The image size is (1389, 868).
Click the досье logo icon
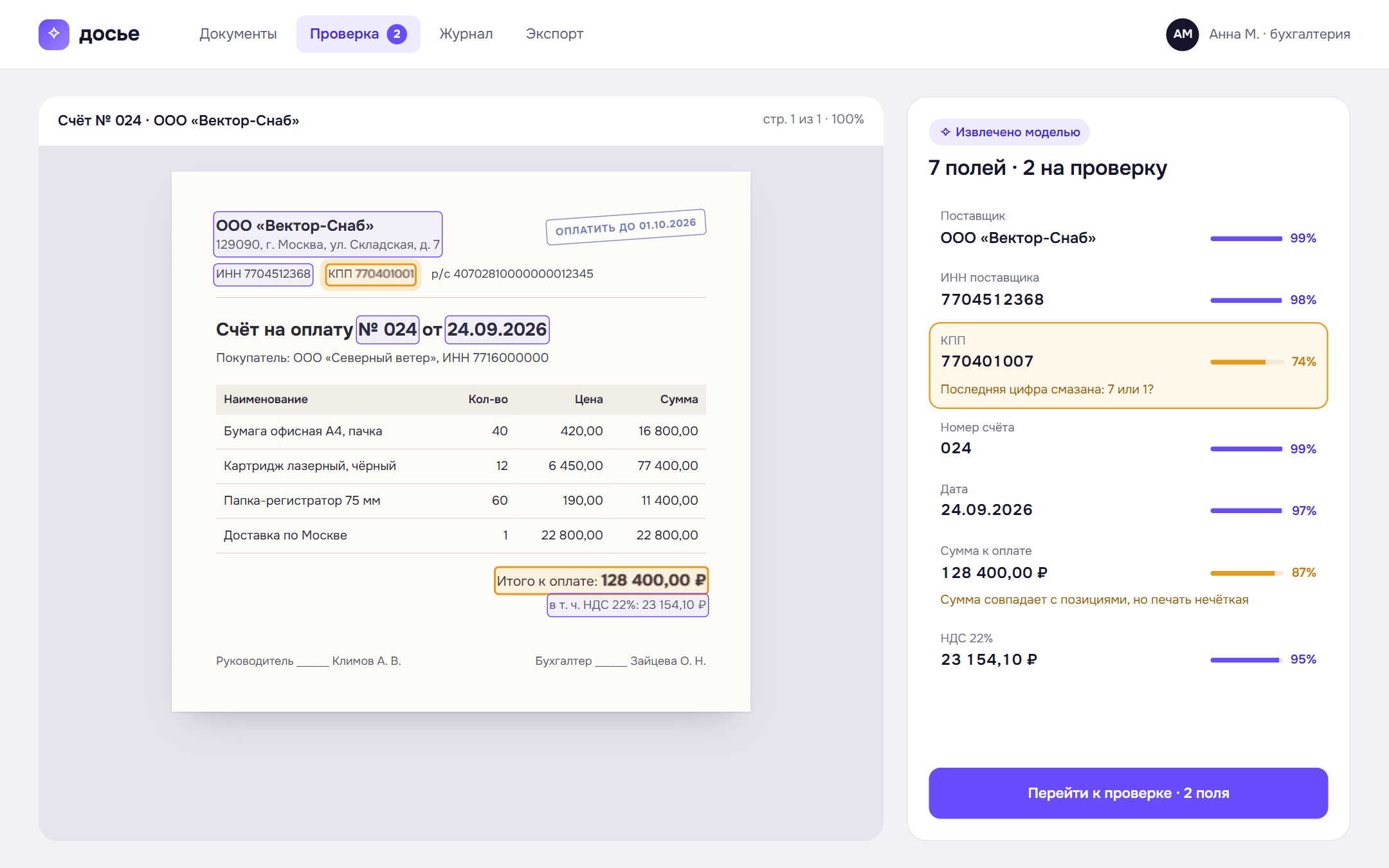pos(54,34)
